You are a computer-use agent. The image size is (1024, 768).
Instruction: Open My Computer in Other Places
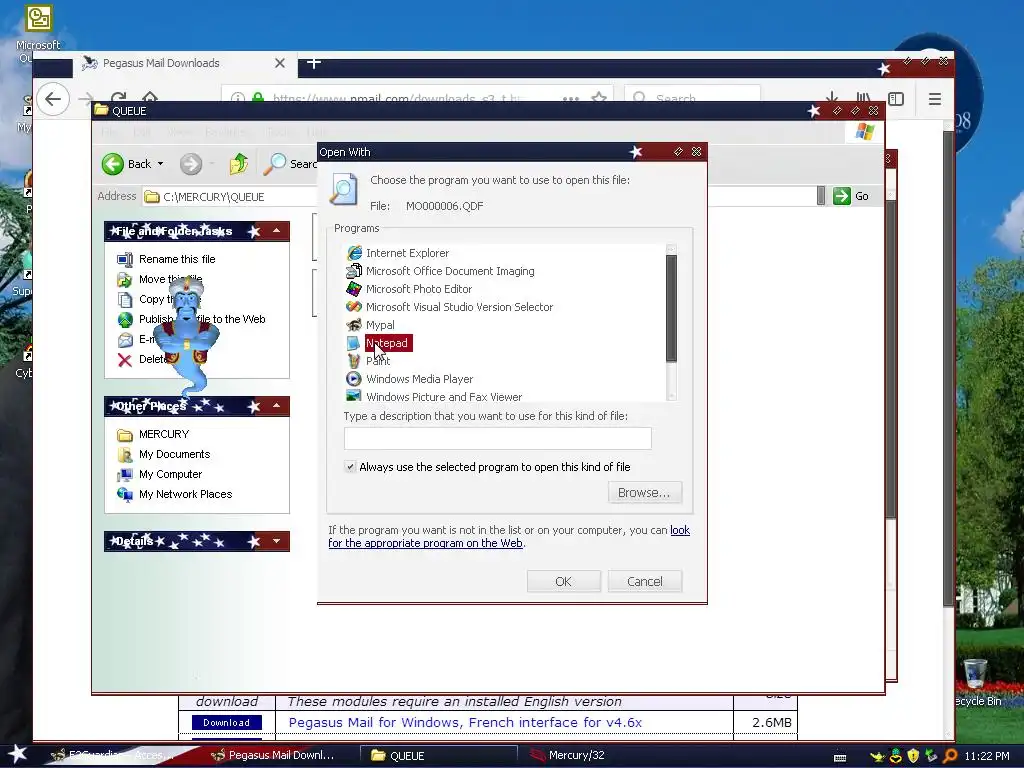[x=170, y=474]
